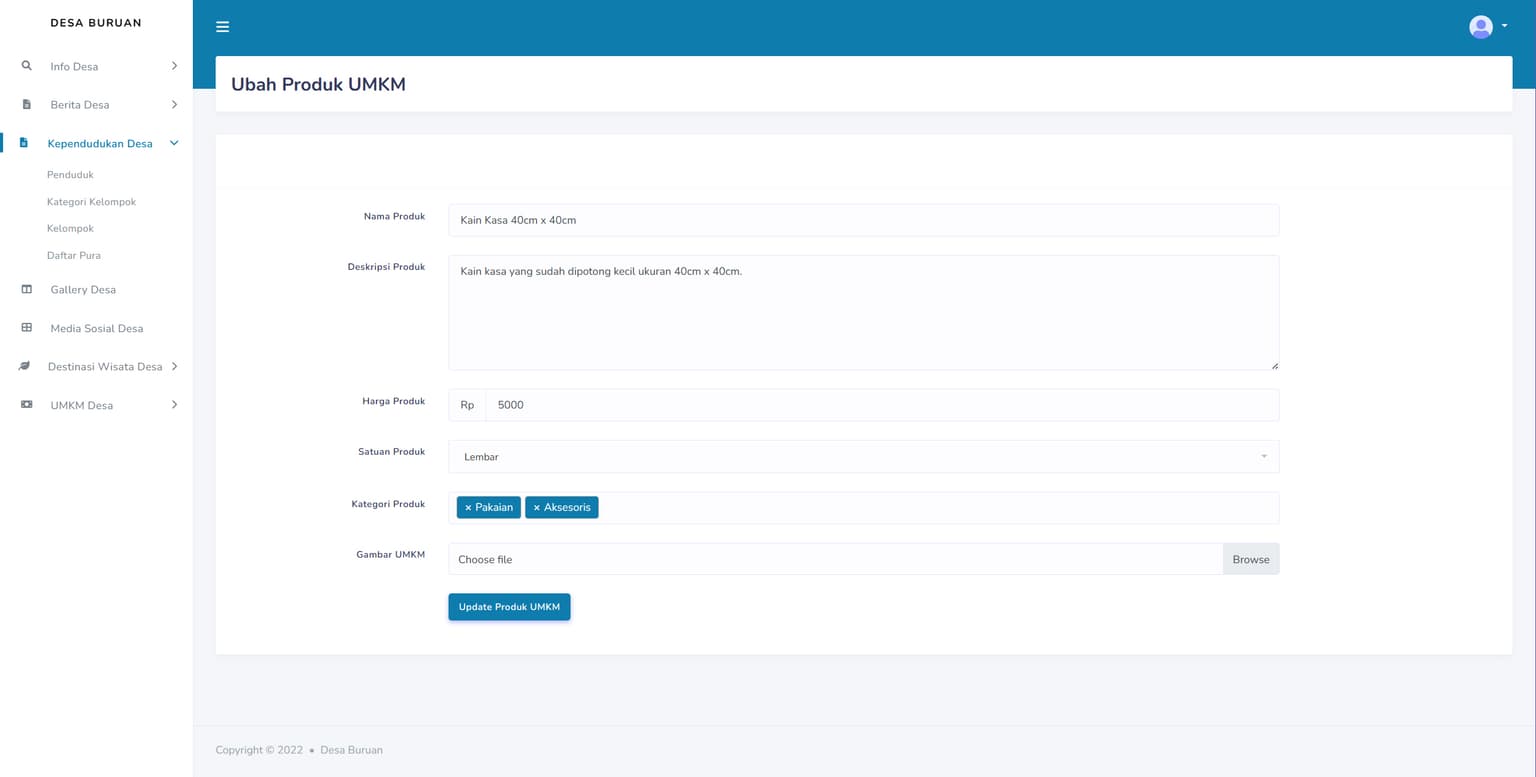The height and width of the screenshot is (777, 1536).
Task: Click Browse to choose a file
Action: [x=1250, y=559]
